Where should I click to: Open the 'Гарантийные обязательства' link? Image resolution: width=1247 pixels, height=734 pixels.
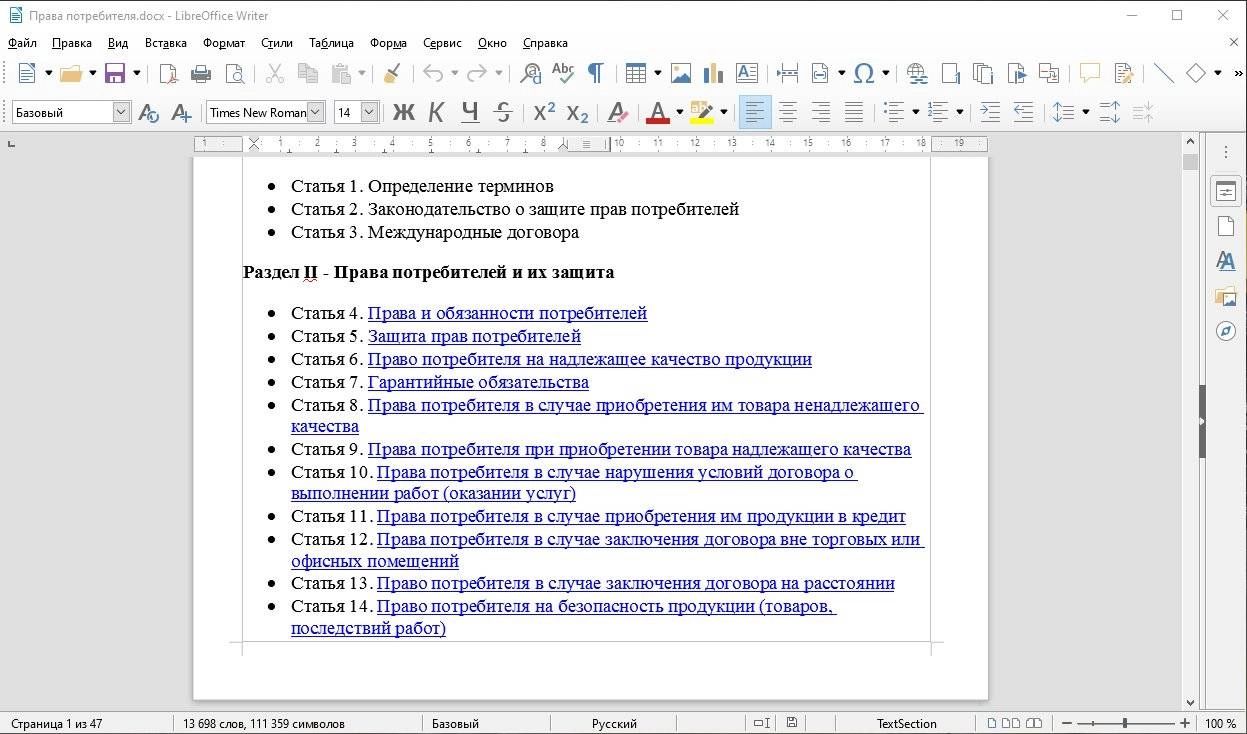click(x=478, y=382)
